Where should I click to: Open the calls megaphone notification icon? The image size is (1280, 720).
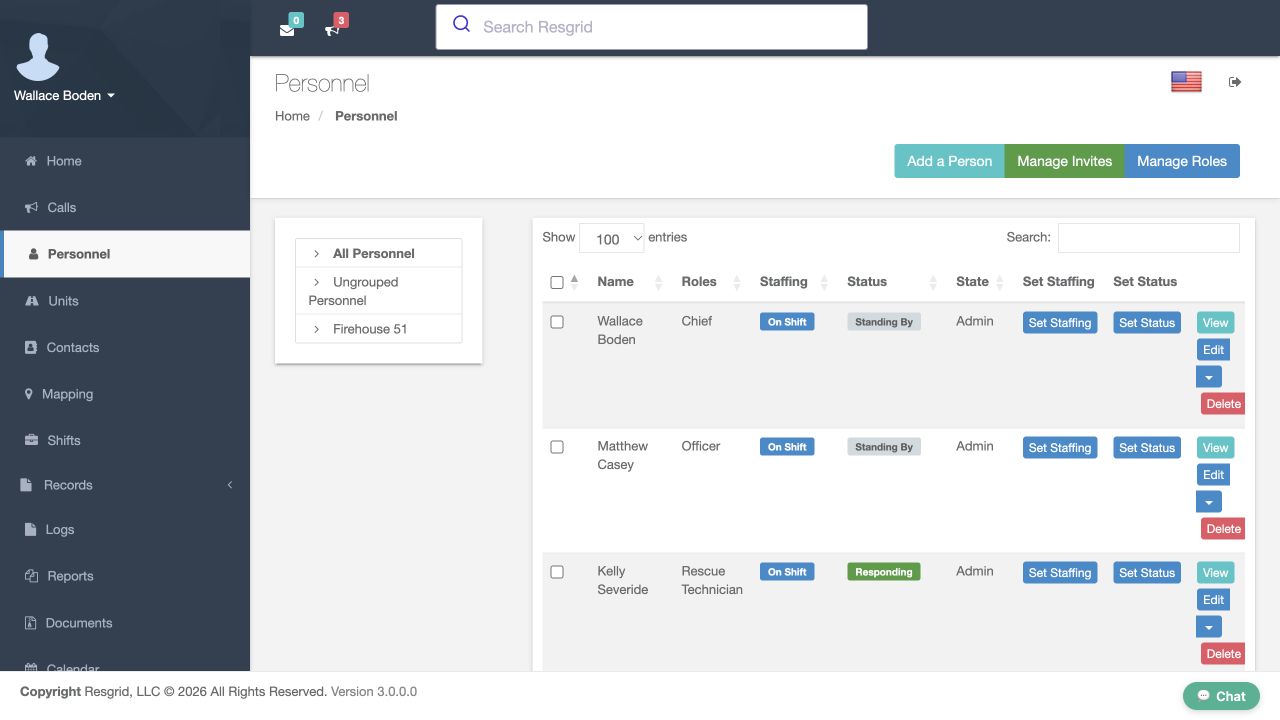tap(332, 29)
